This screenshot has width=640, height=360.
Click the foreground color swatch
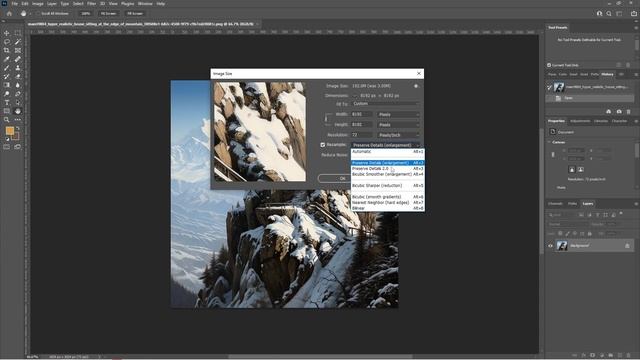coord(9,131)
